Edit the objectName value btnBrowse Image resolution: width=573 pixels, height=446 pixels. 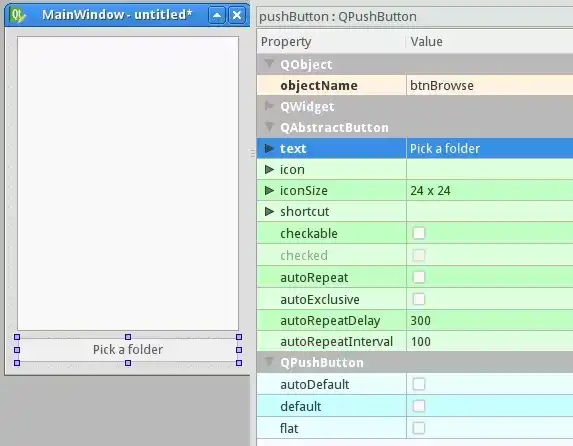point(490,85)
